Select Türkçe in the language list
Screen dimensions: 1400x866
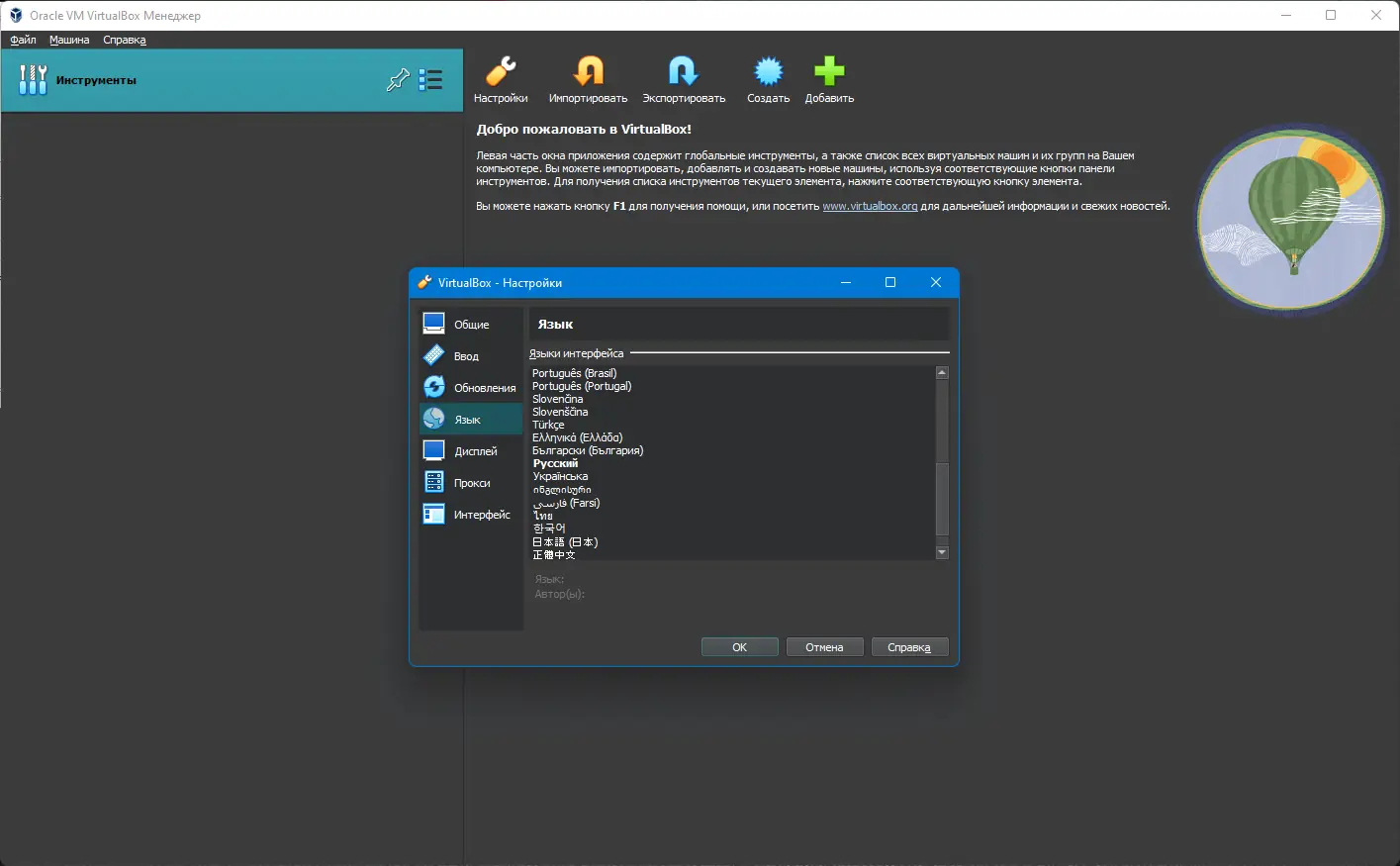point(548,425)
